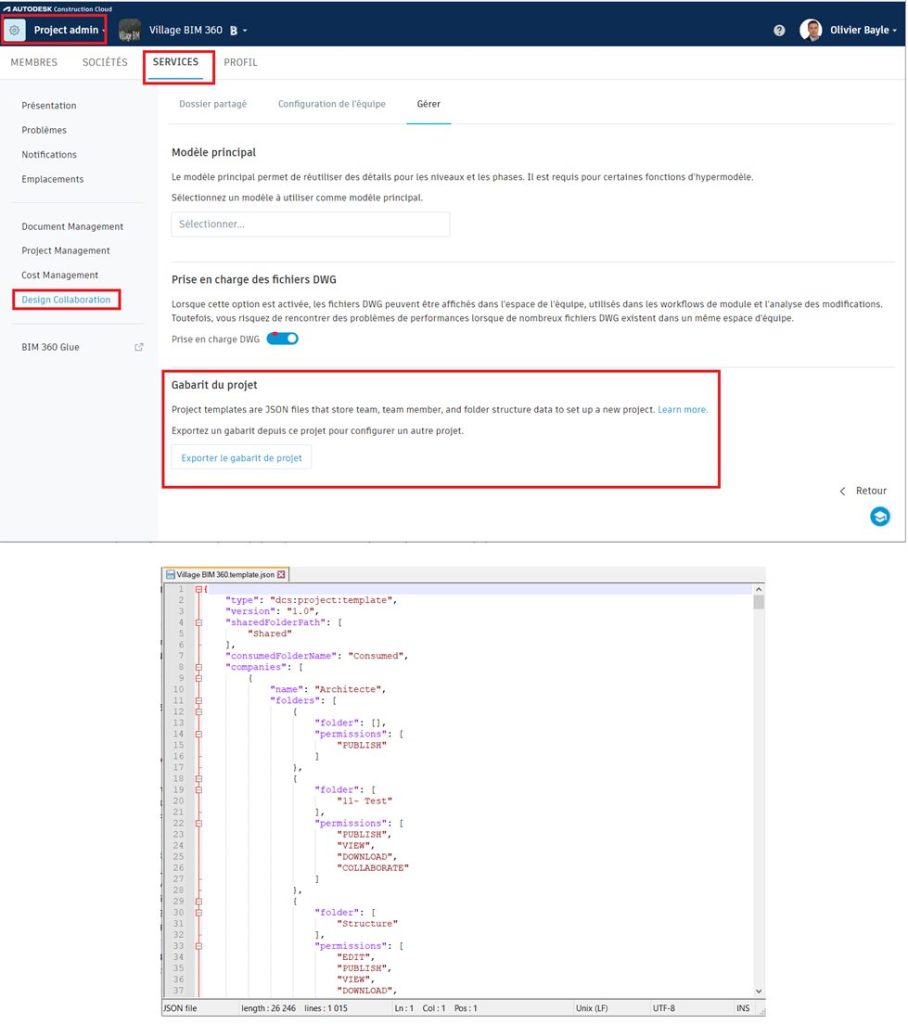Open Problèmes in the sidebar

click(44, 130)
